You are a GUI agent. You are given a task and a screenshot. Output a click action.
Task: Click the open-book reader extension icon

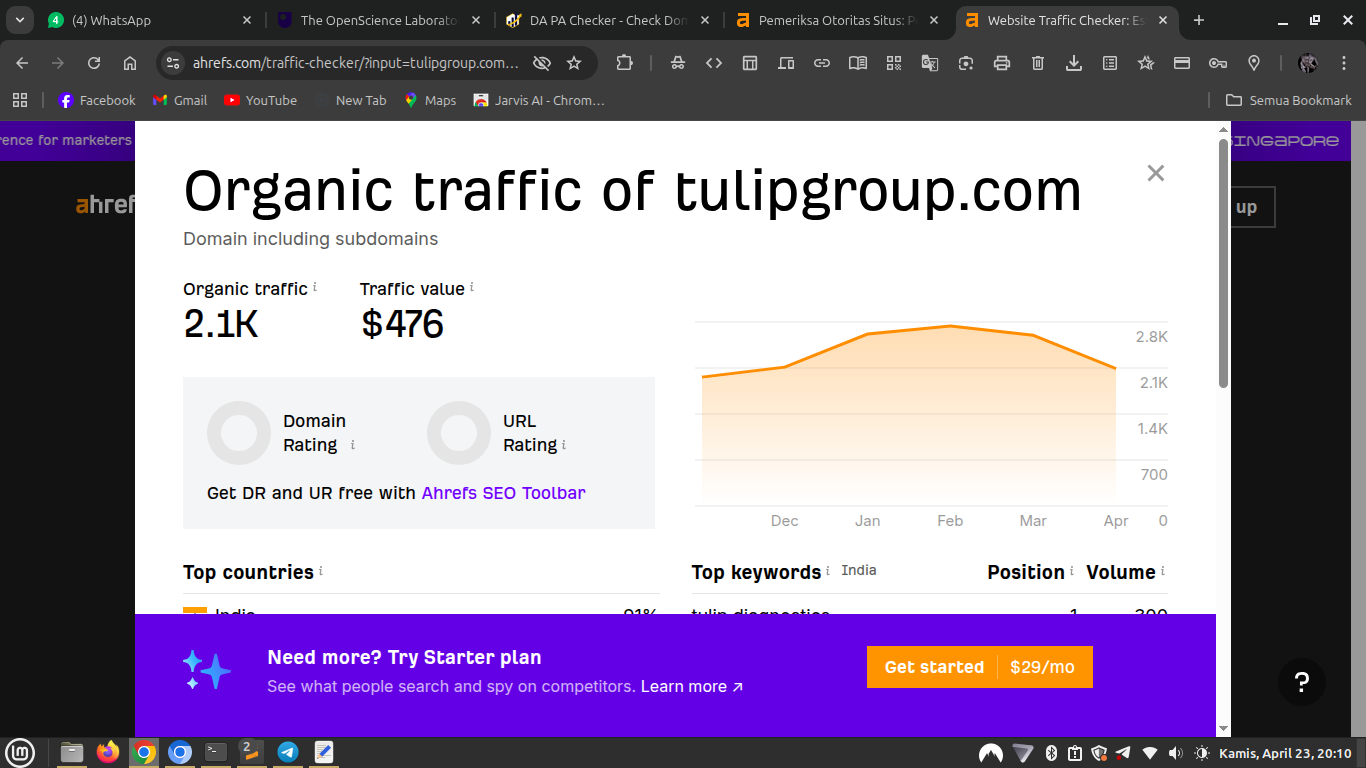pyautogui.click(x=858, y=63)
